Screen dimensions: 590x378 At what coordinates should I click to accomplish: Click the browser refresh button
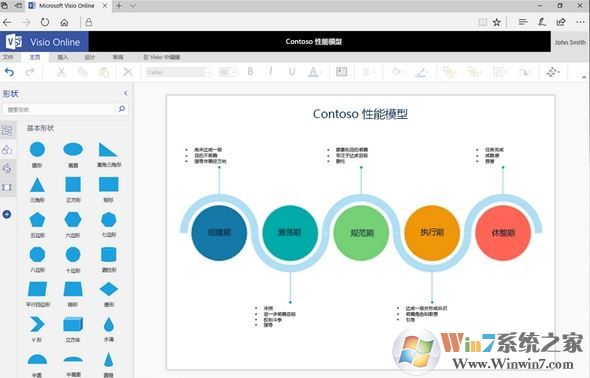[45, 22]
